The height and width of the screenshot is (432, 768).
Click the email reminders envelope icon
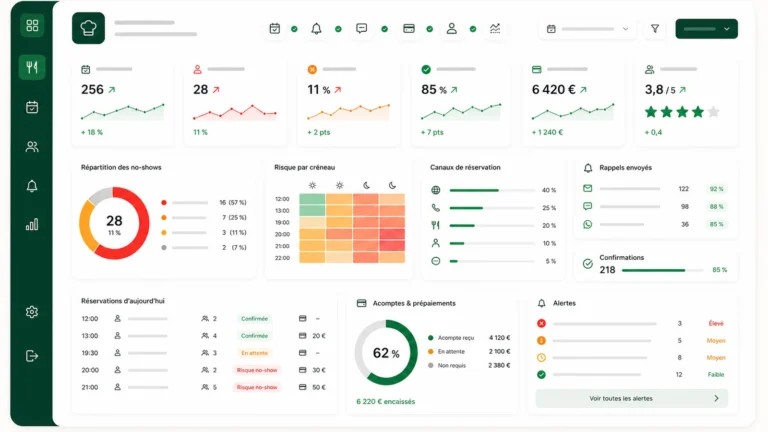pyautogui.click(x=587, y=189)
